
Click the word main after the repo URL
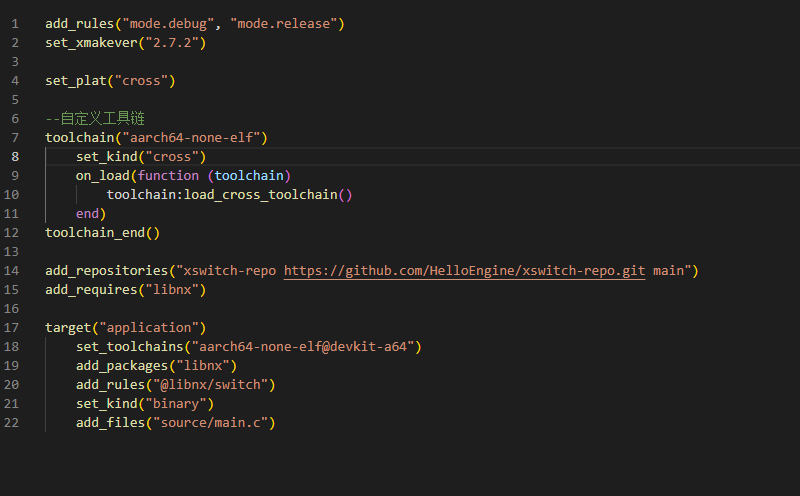tap(668, 270)
